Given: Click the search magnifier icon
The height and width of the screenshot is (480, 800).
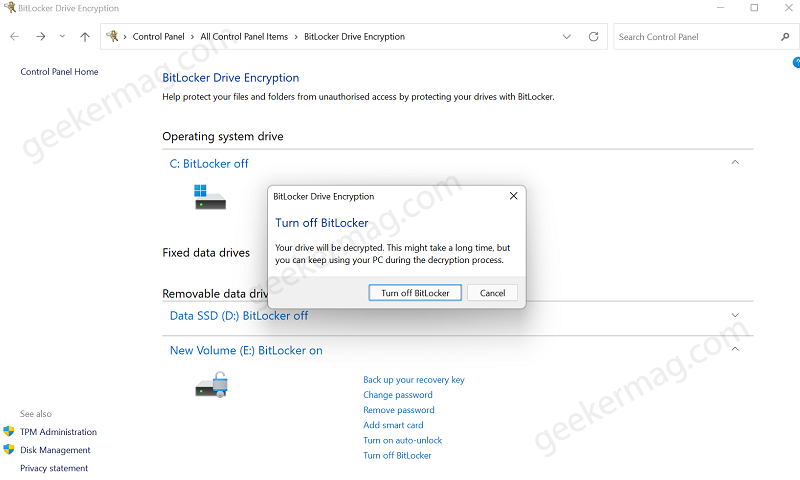Looking at the screenshot, I should coord(785,37).
